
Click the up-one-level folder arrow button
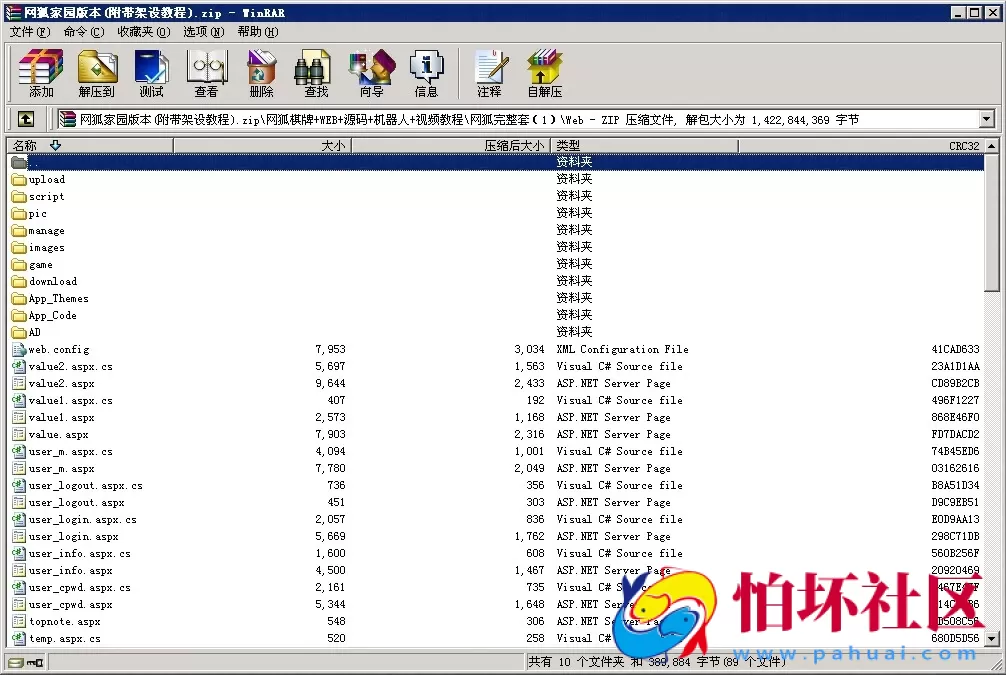[25, 119]
